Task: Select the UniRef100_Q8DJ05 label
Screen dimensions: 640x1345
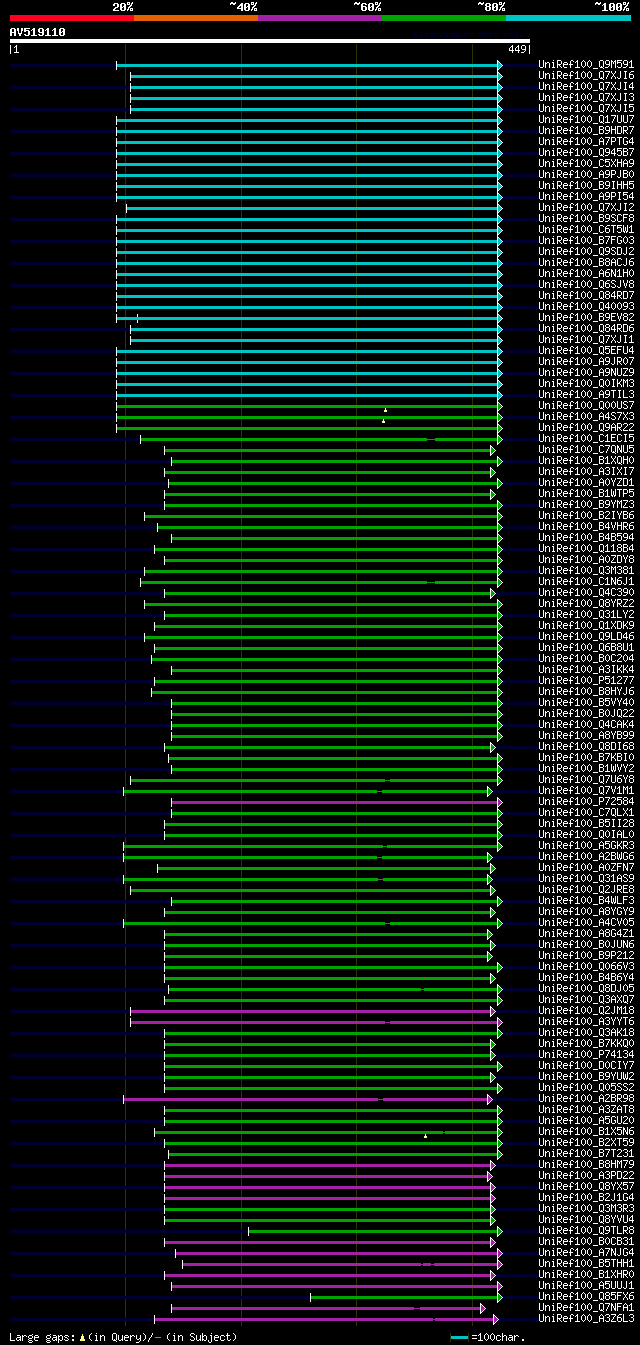Action: (x=586, y=989)
